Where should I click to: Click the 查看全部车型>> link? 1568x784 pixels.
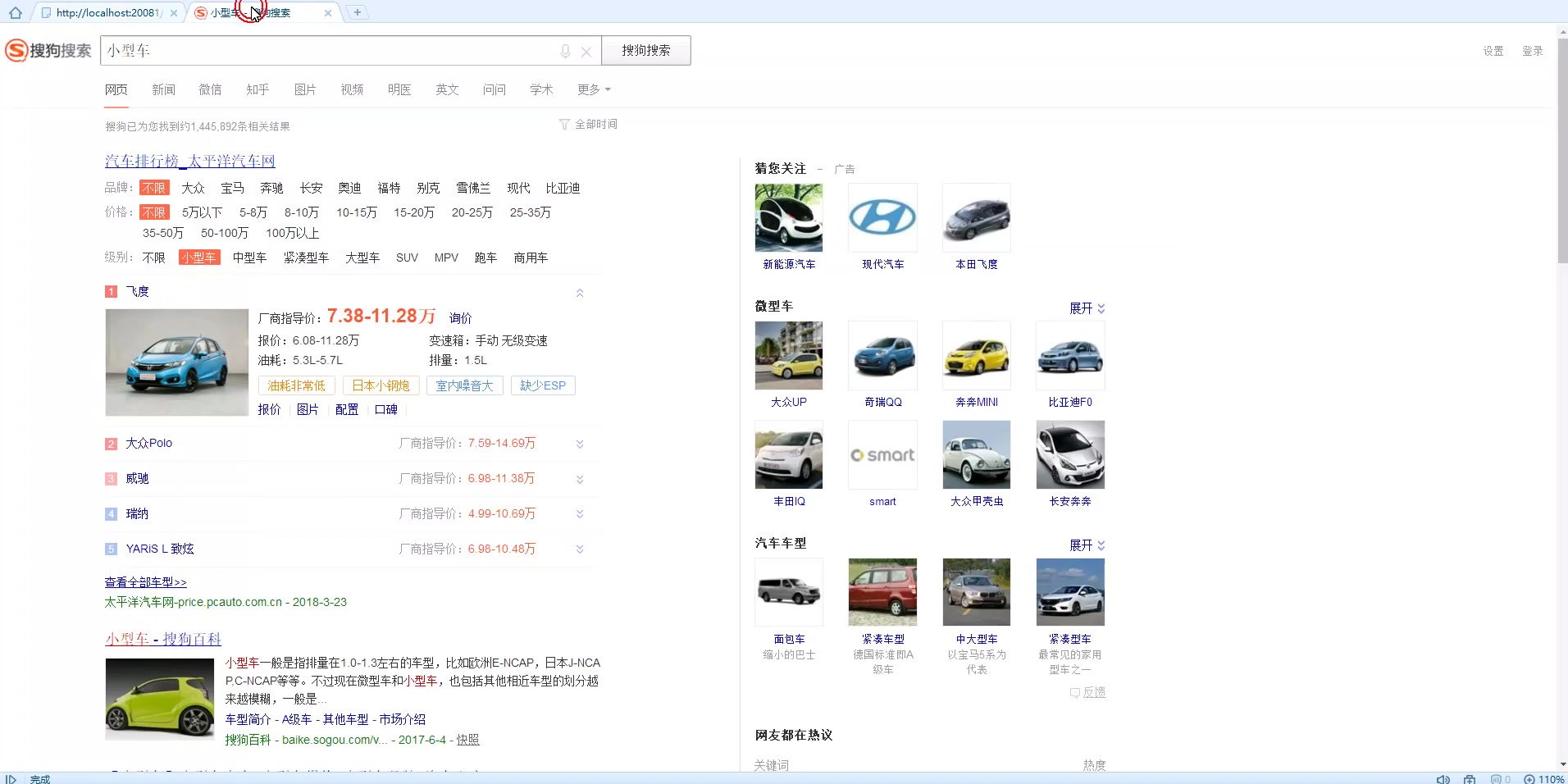(146, 582)
